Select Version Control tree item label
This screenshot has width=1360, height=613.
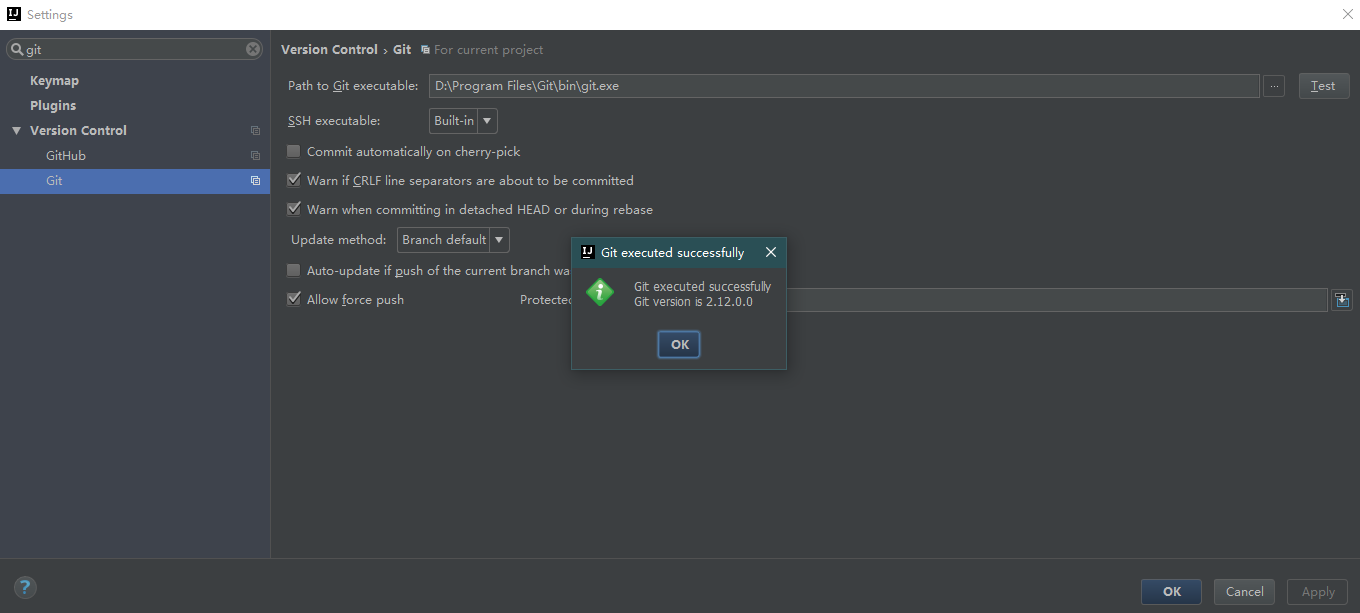pos(78,131)
